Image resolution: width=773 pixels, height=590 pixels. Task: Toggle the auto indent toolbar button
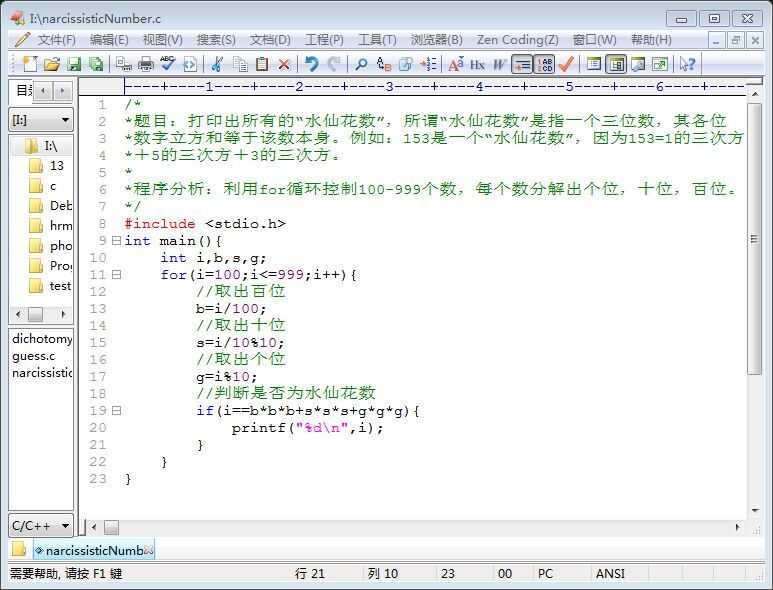tap(522, 64)
